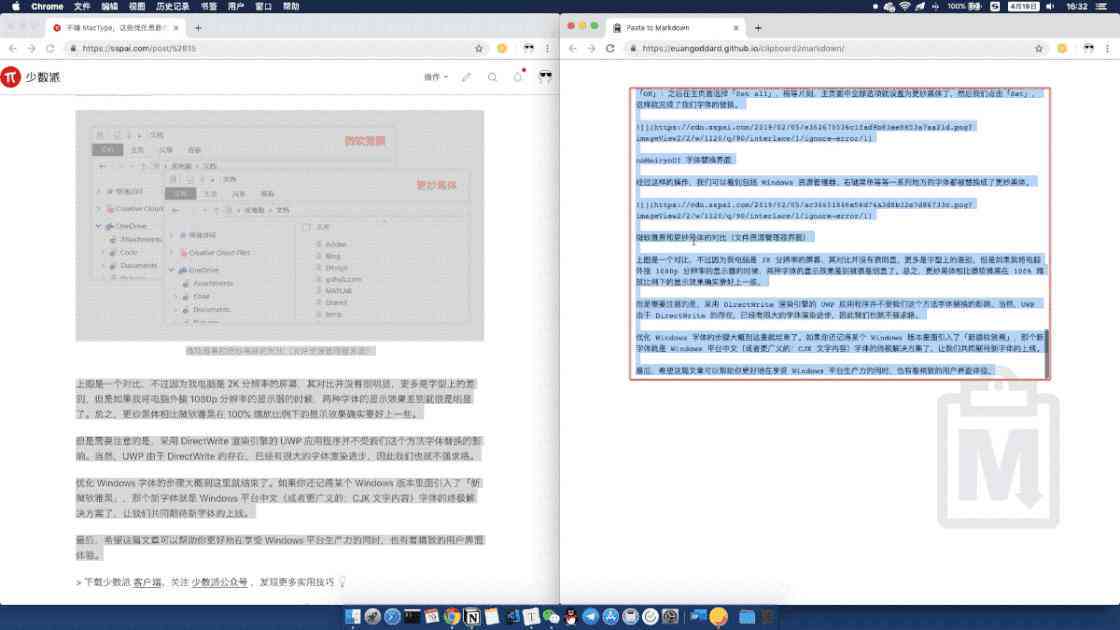Screen dimensions: 1120x630
Task: Open Chrome three-dot menu in Markdown window
Action: coord(1108,49)
